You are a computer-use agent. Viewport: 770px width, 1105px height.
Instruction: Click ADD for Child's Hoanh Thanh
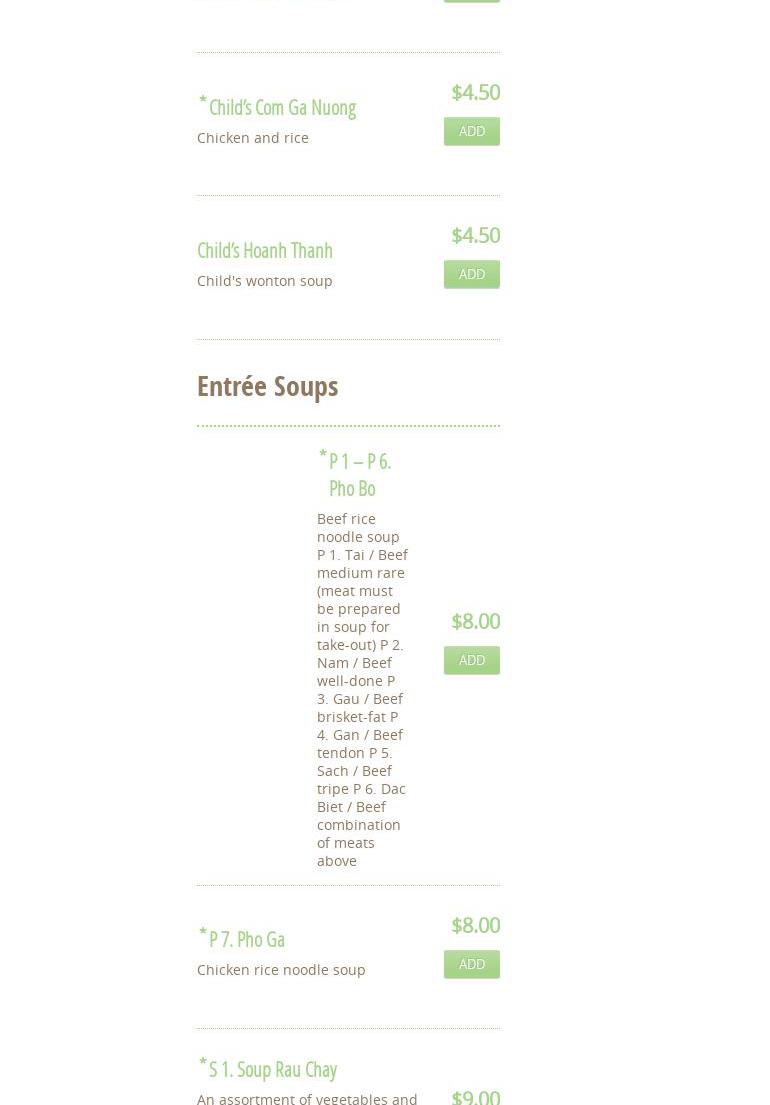point(471,274)
